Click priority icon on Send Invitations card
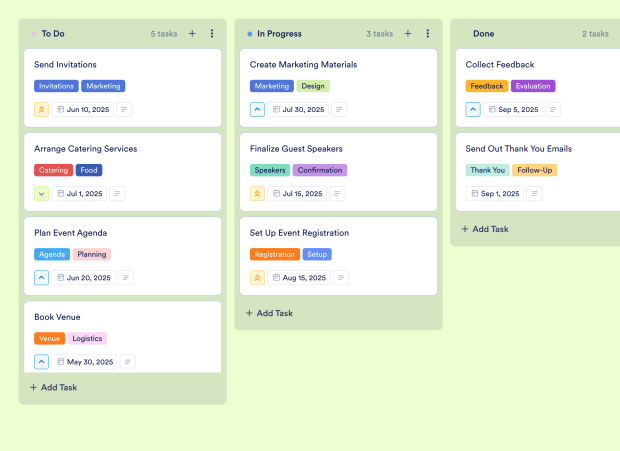The width and height of the screenshot is (620, 451). pos(42,110)
